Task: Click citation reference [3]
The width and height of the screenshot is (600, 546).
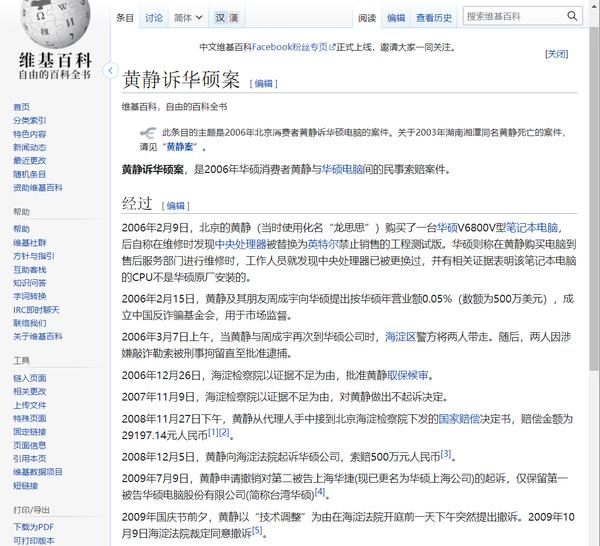Action: click(446, 454)
